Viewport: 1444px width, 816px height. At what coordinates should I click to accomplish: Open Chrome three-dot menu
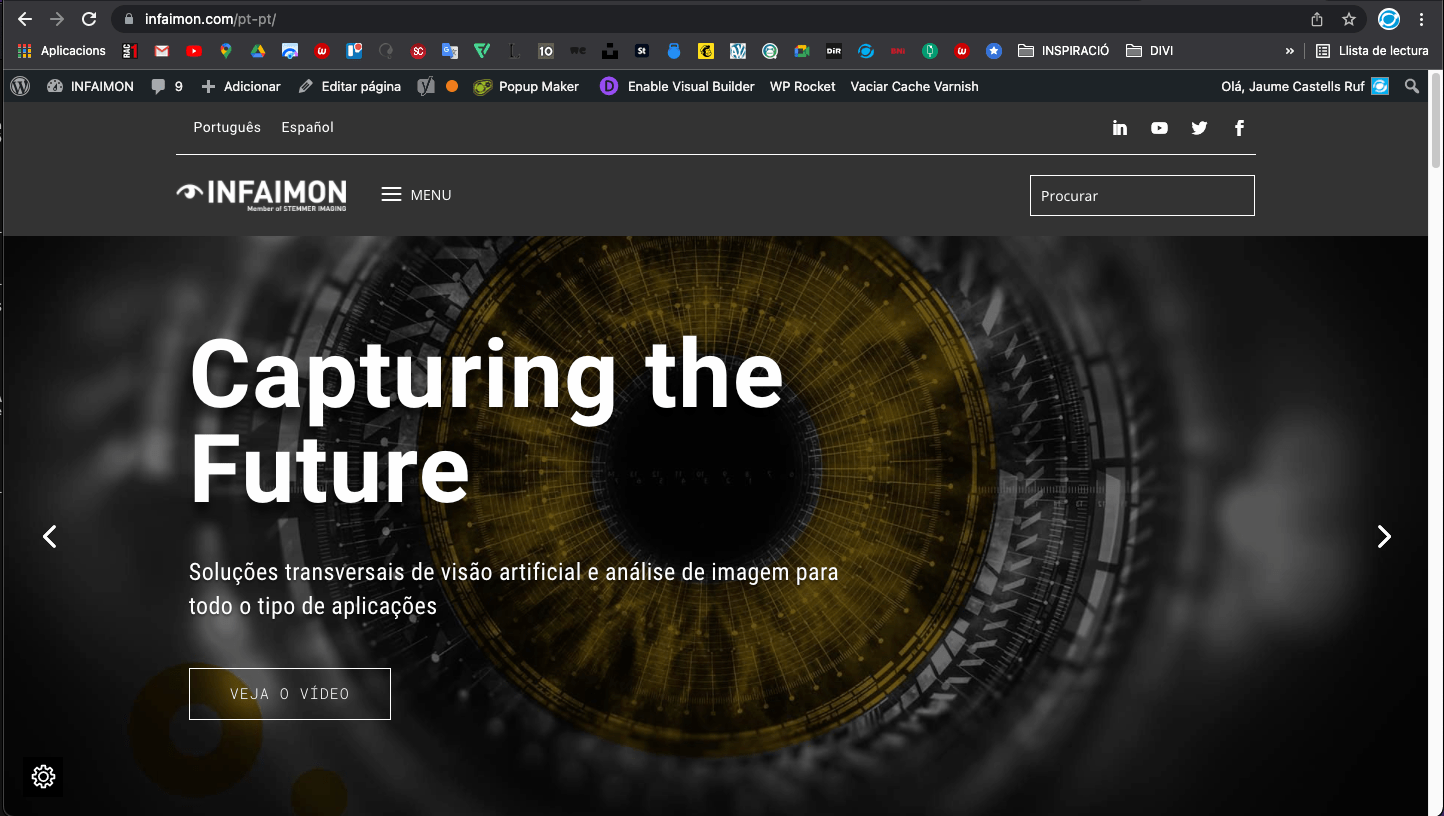[x=1421, y=19]
